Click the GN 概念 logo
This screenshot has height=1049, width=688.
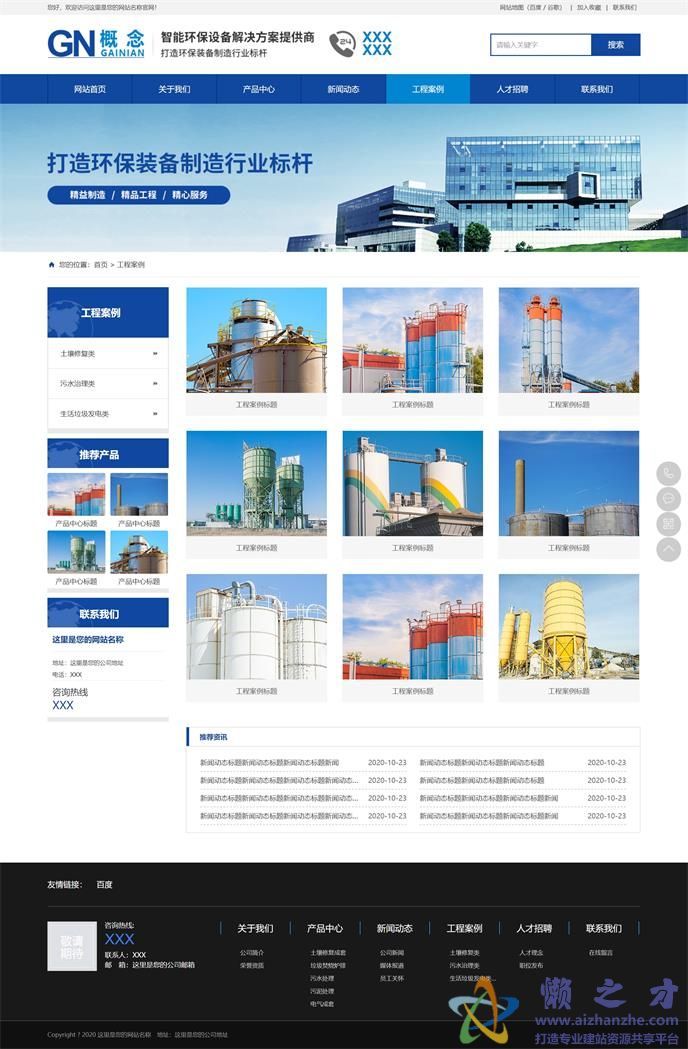[x=96, y=44]
